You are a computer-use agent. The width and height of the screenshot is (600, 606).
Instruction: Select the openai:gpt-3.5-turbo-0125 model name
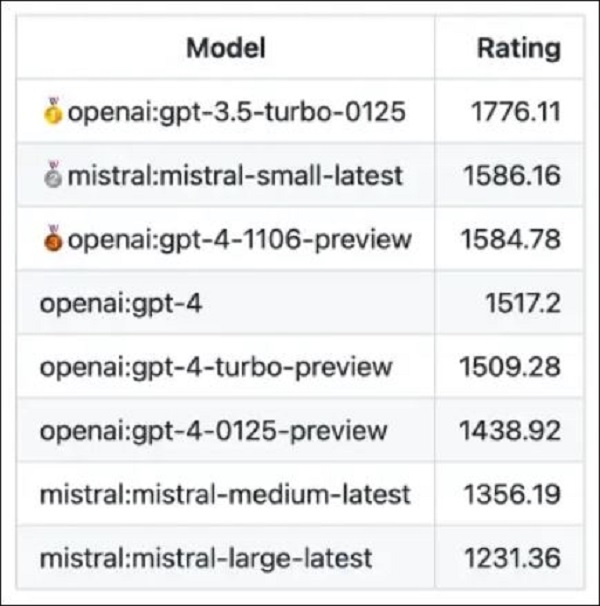[x=237, y=112]
